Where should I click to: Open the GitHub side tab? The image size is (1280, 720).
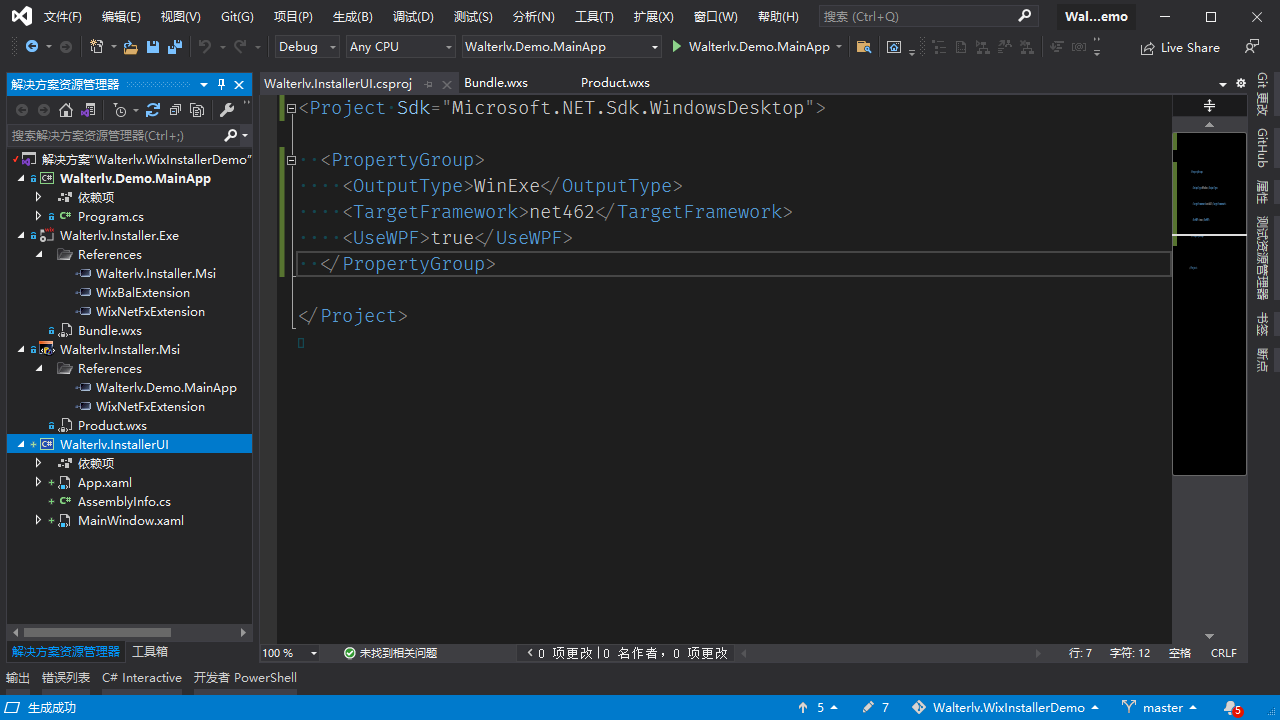point(1262,148)
